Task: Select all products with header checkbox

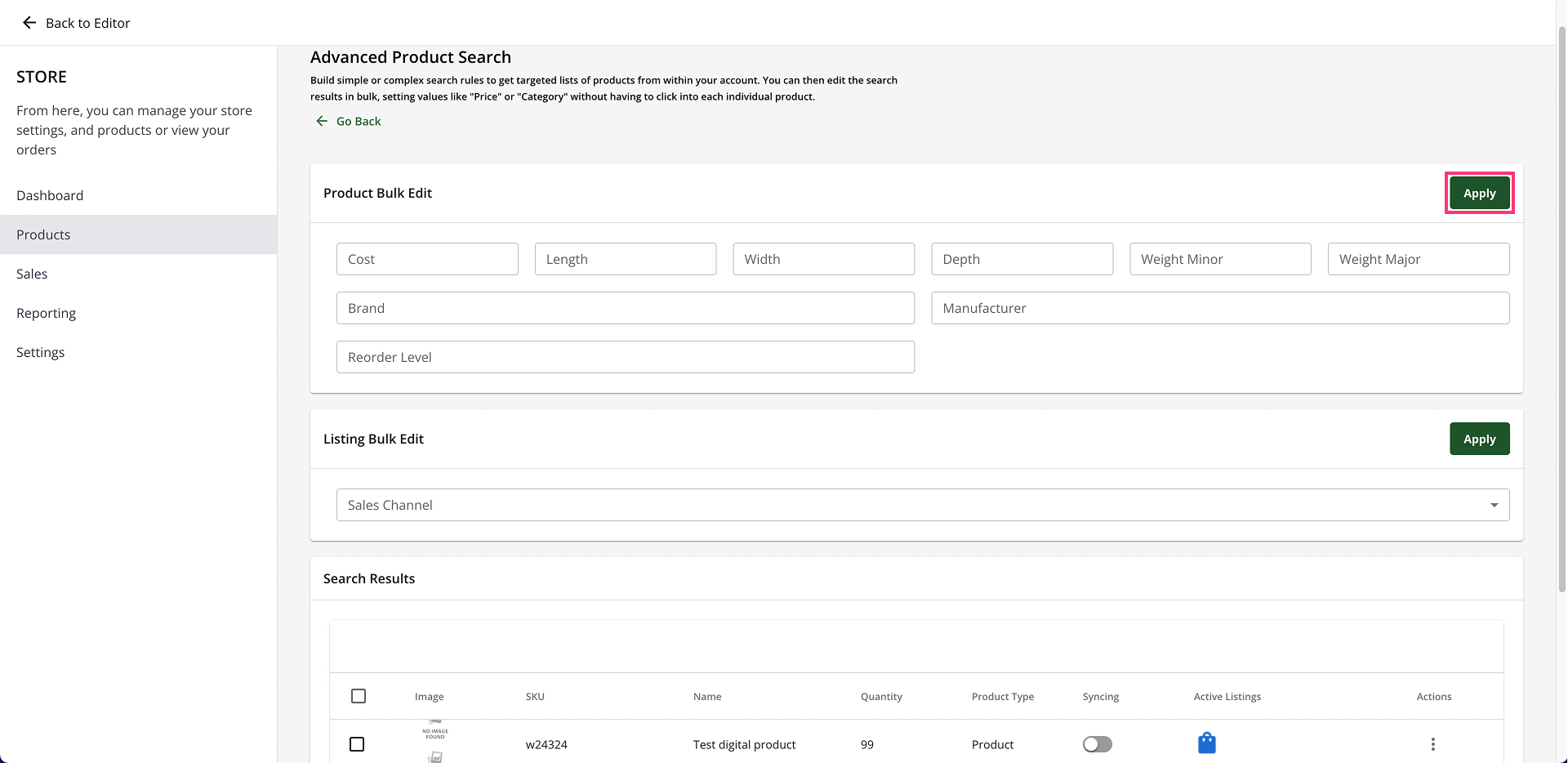Action: click(359, 696)
